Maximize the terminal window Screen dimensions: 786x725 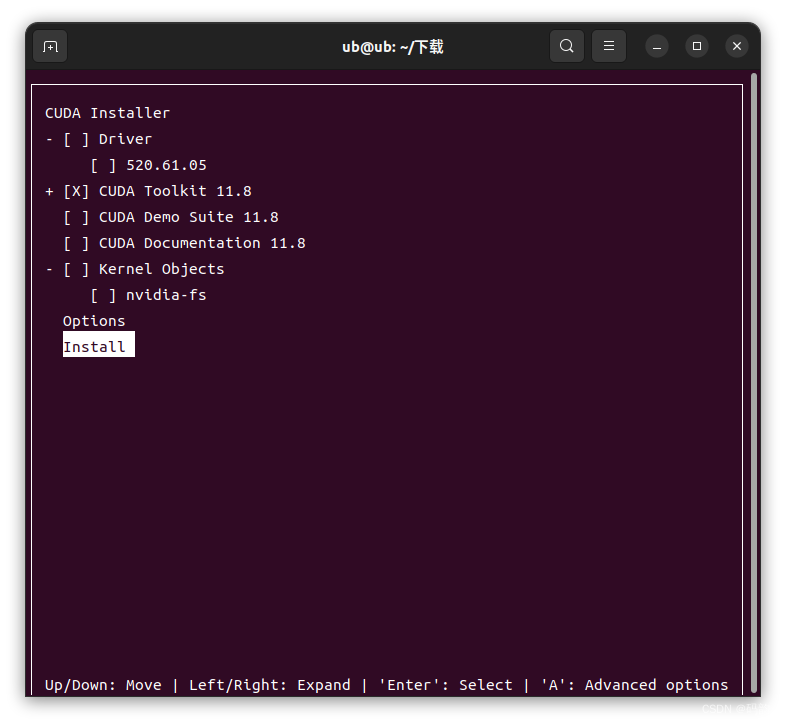pos(697,46)
